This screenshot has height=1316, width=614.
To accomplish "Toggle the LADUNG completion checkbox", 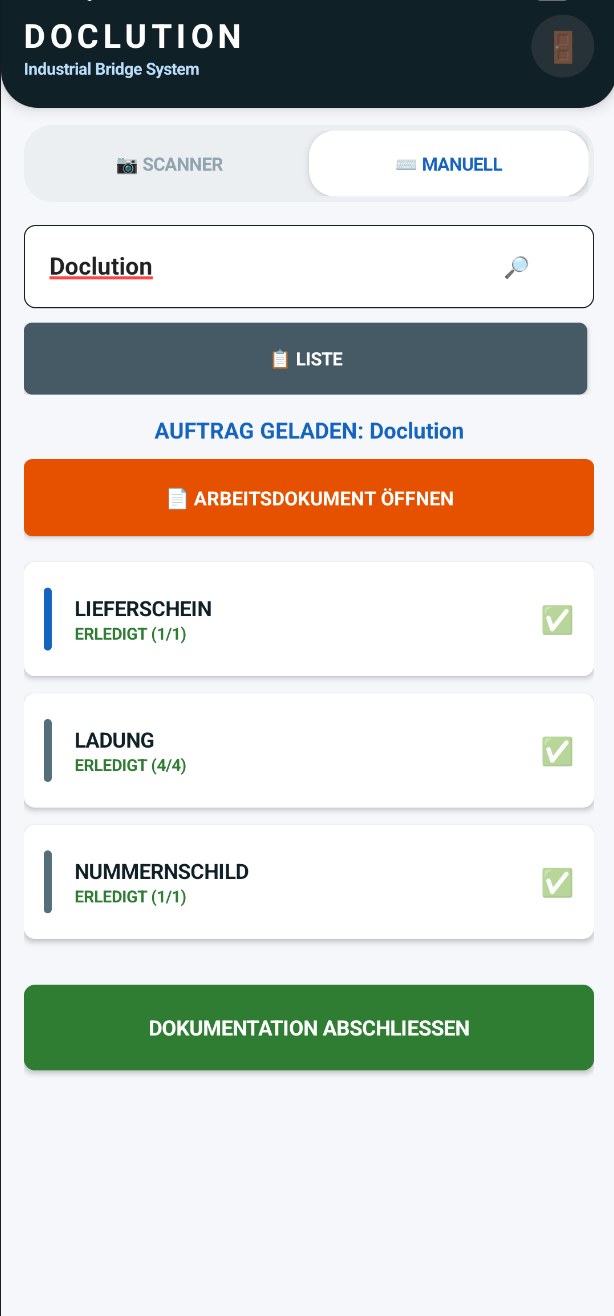I will [x=556, y=751].
